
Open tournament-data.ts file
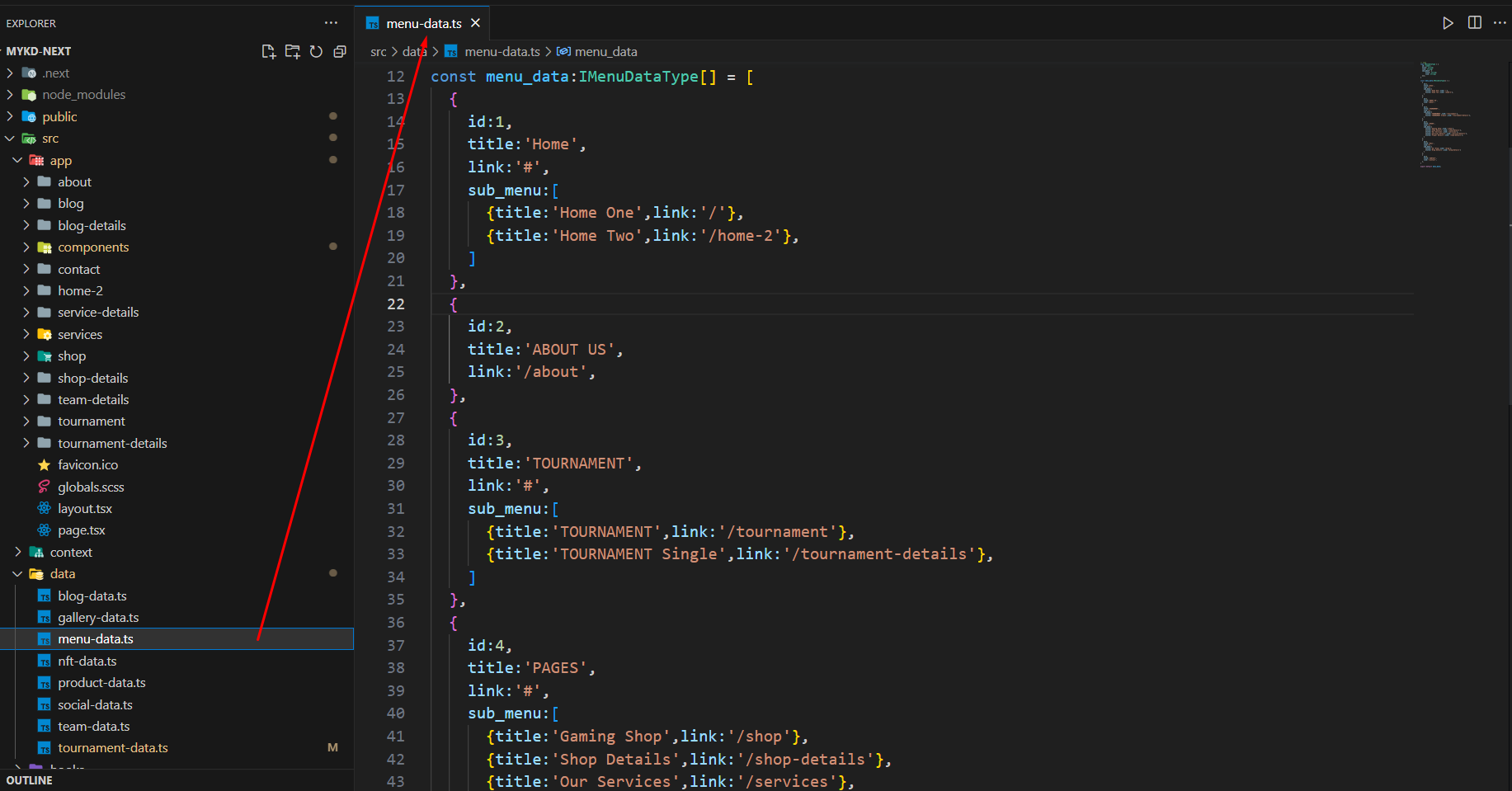tap(177, 748)
